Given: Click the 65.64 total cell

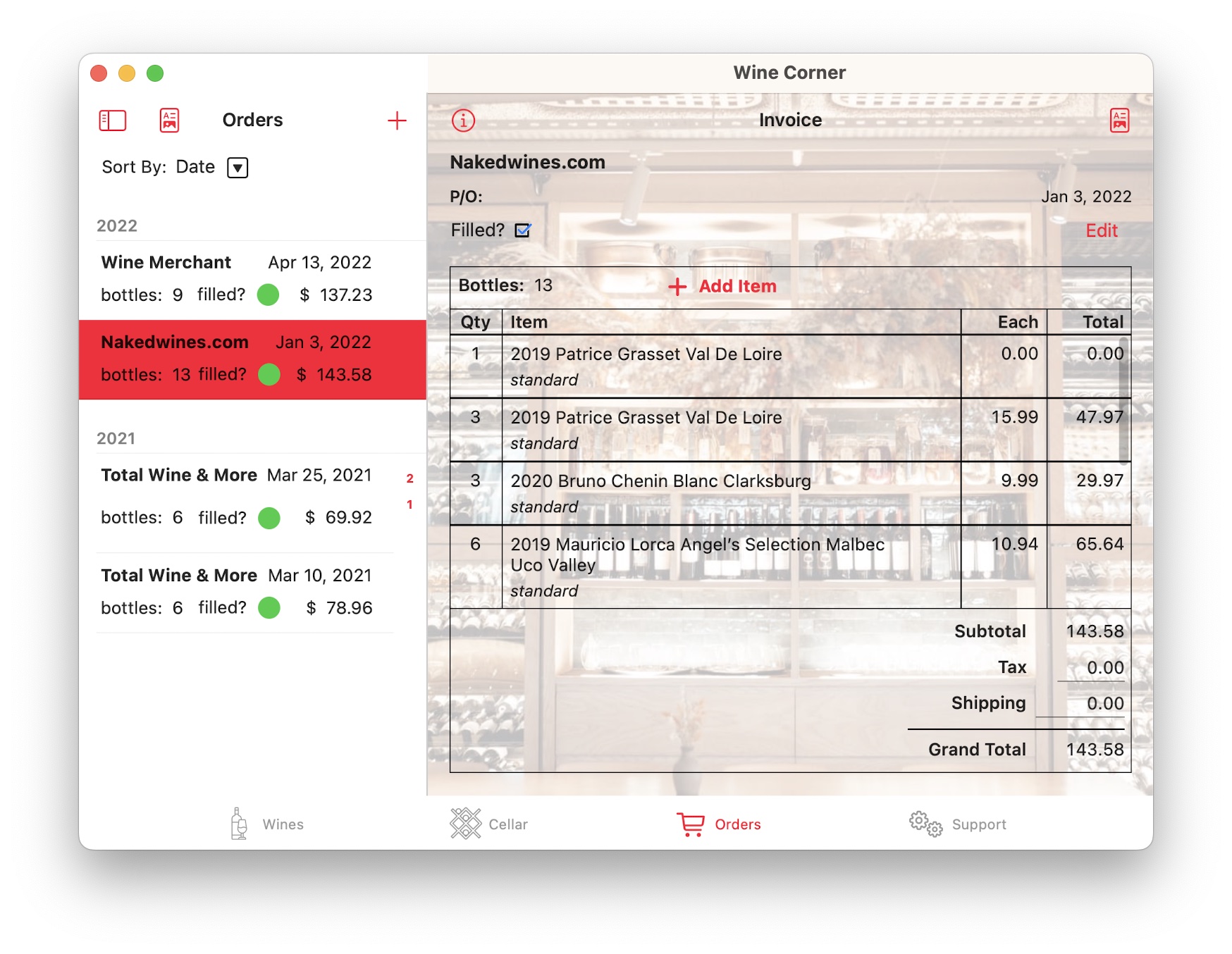Looking at the screenshot, I should point(1099,544).
